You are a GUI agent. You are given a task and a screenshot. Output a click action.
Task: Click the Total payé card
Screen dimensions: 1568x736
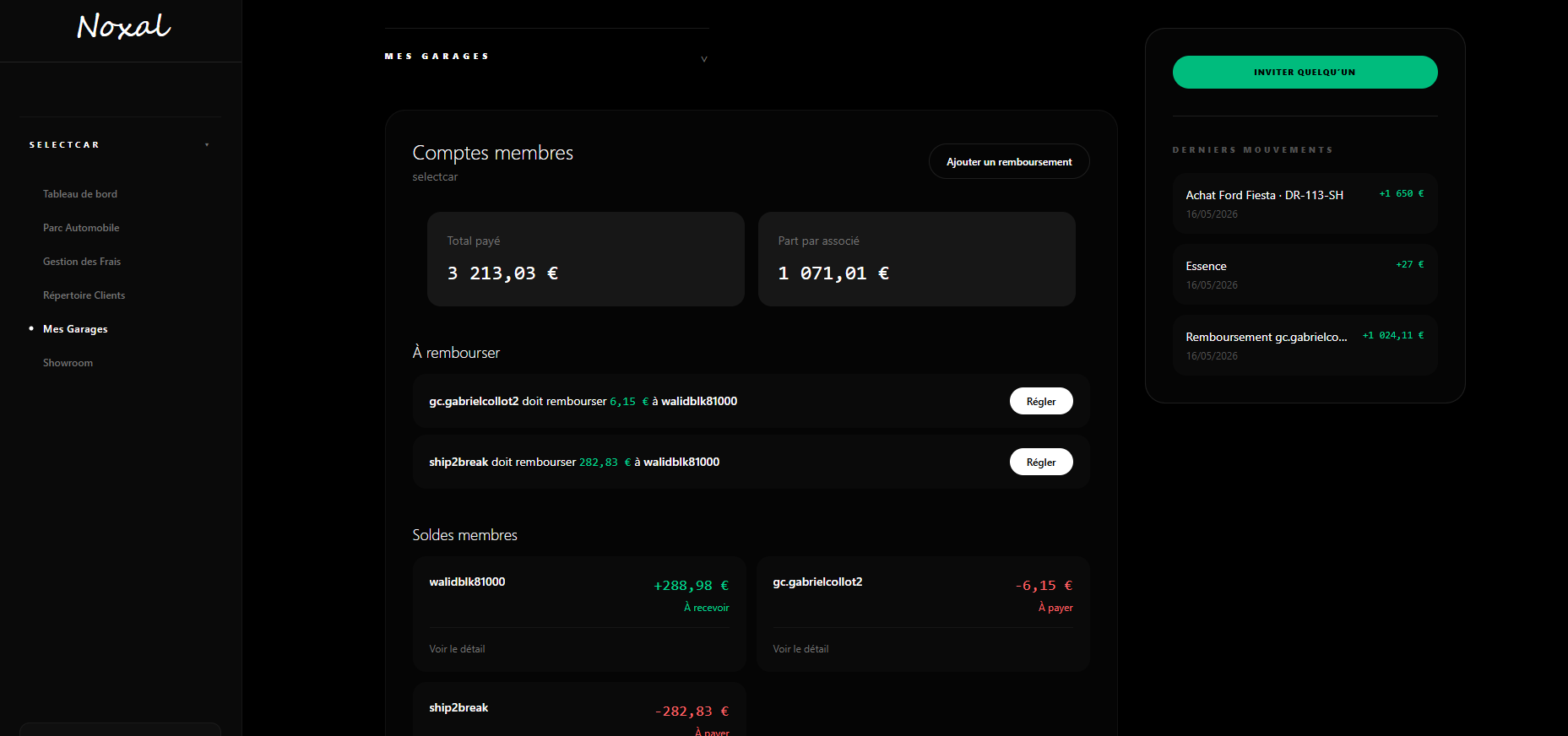click(585, 258)
